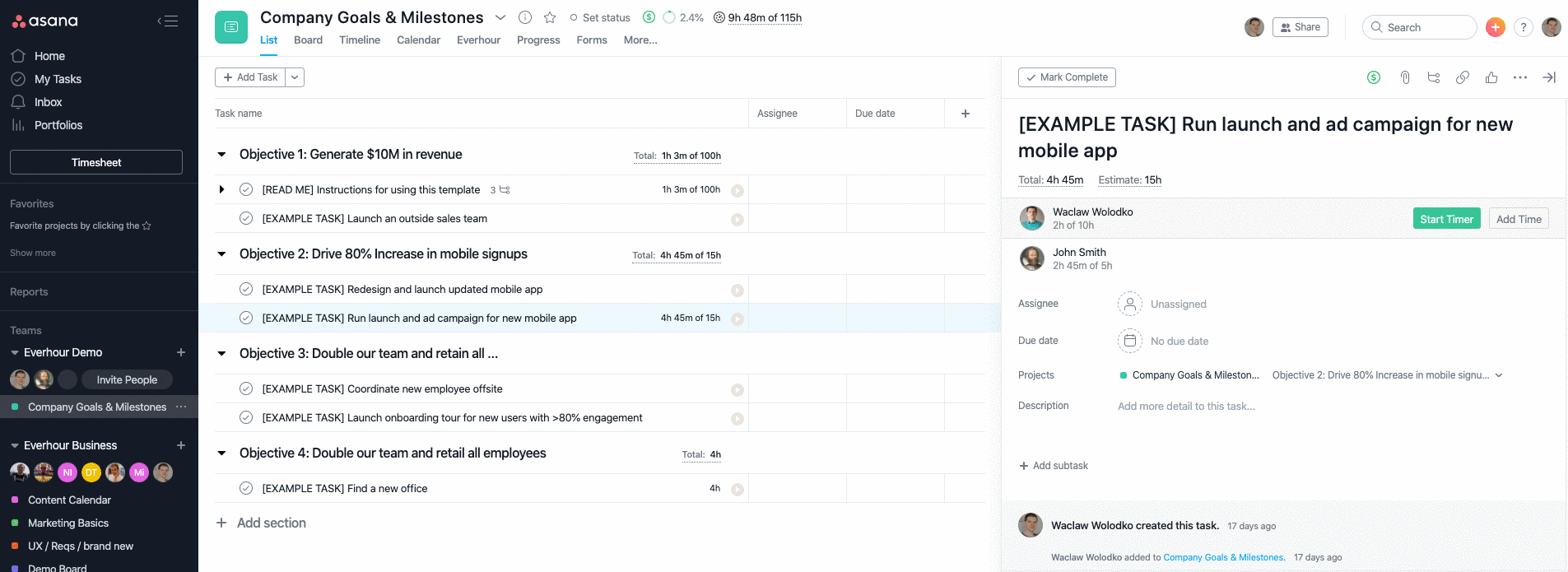The width and height of the screenshot is (1568, 572).
Task: Switch to the Board tab
Action: 308,40
